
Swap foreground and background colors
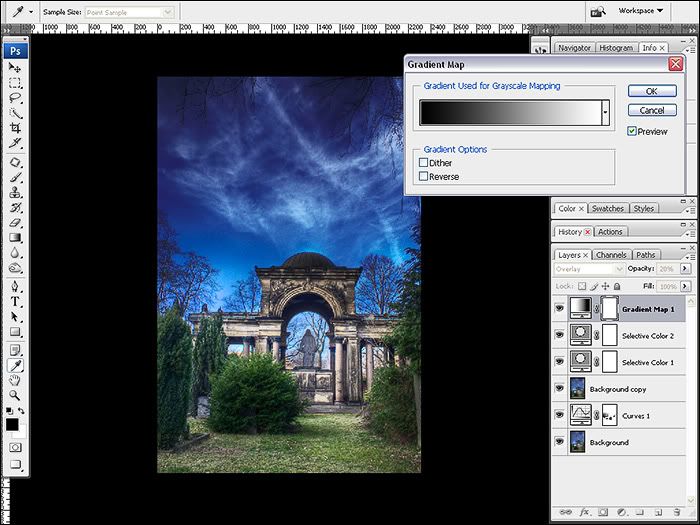tap(21, 410)
